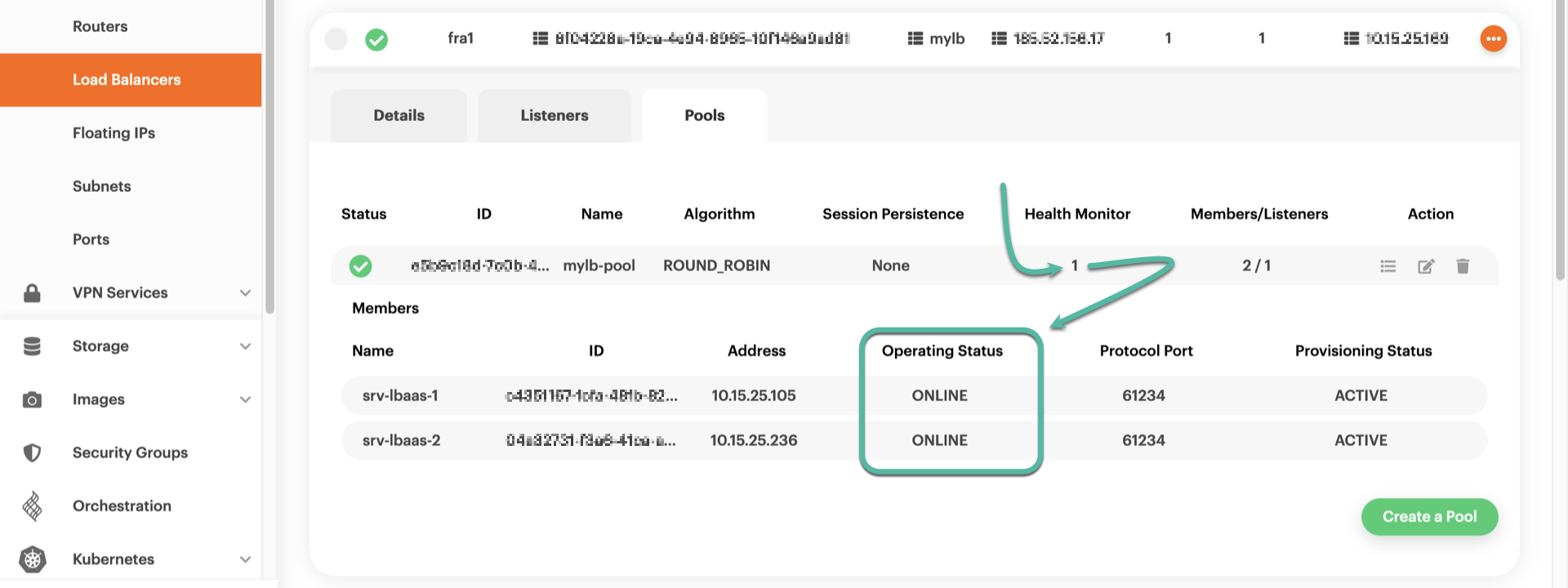Click the Kubernetes wheel icon
Screen dimensions: 1568x588
pos(32,559)
